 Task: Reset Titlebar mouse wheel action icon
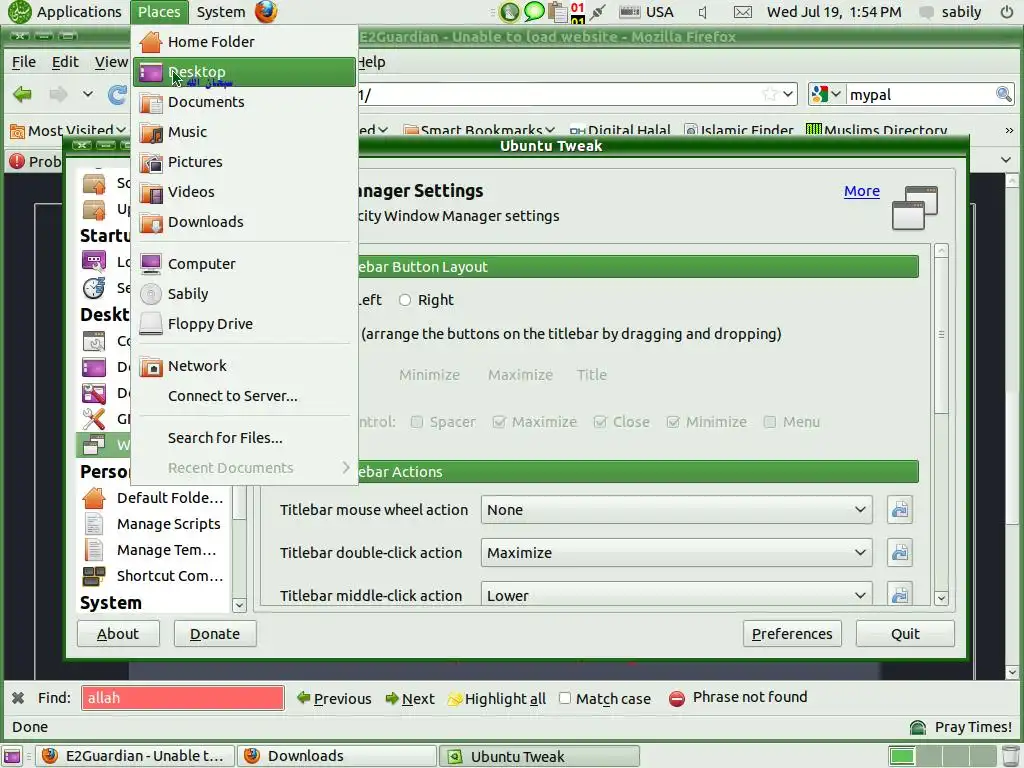pos(899,509)
